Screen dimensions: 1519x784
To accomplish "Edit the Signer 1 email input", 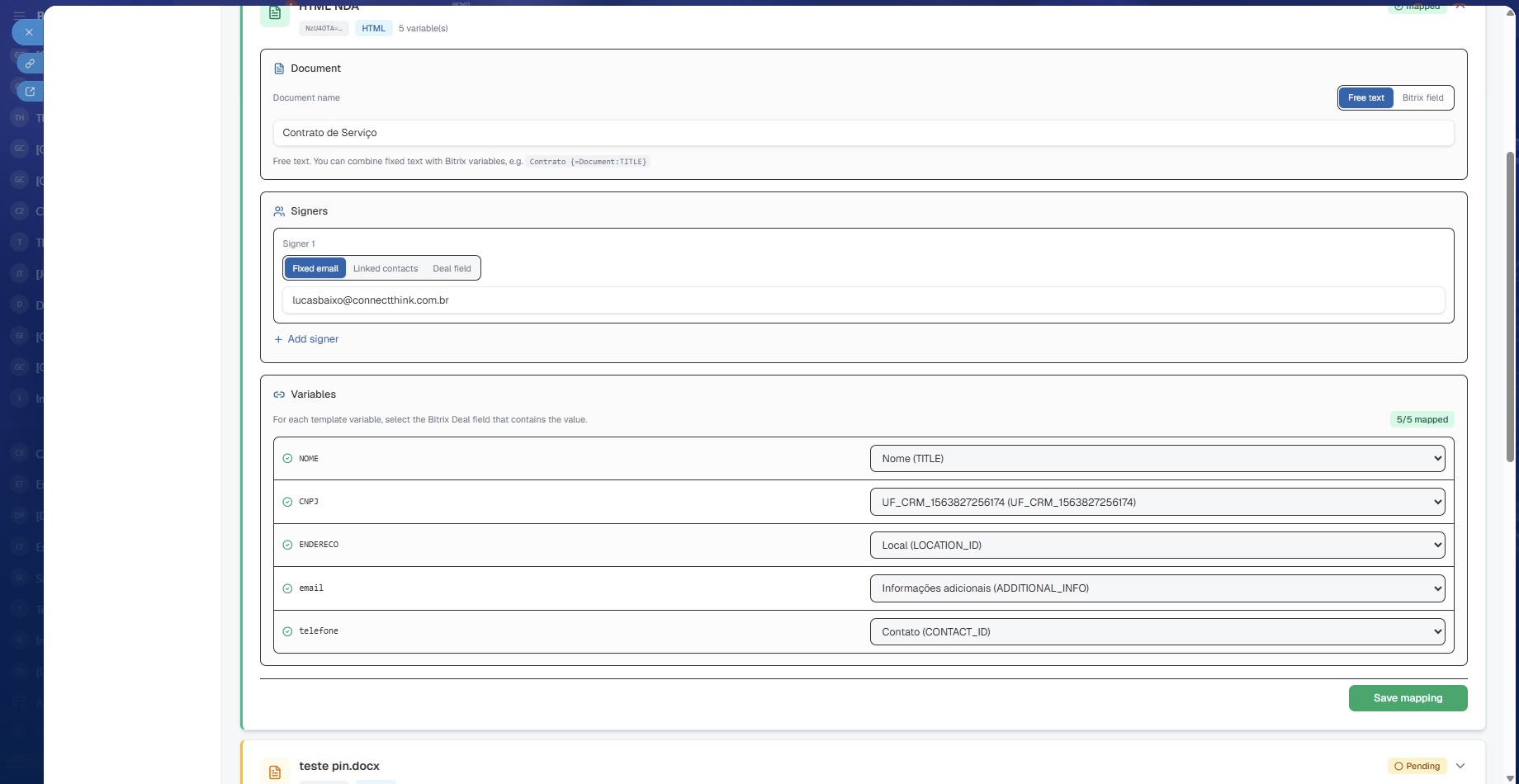I will pyautogui.click(x=864, y=300).
